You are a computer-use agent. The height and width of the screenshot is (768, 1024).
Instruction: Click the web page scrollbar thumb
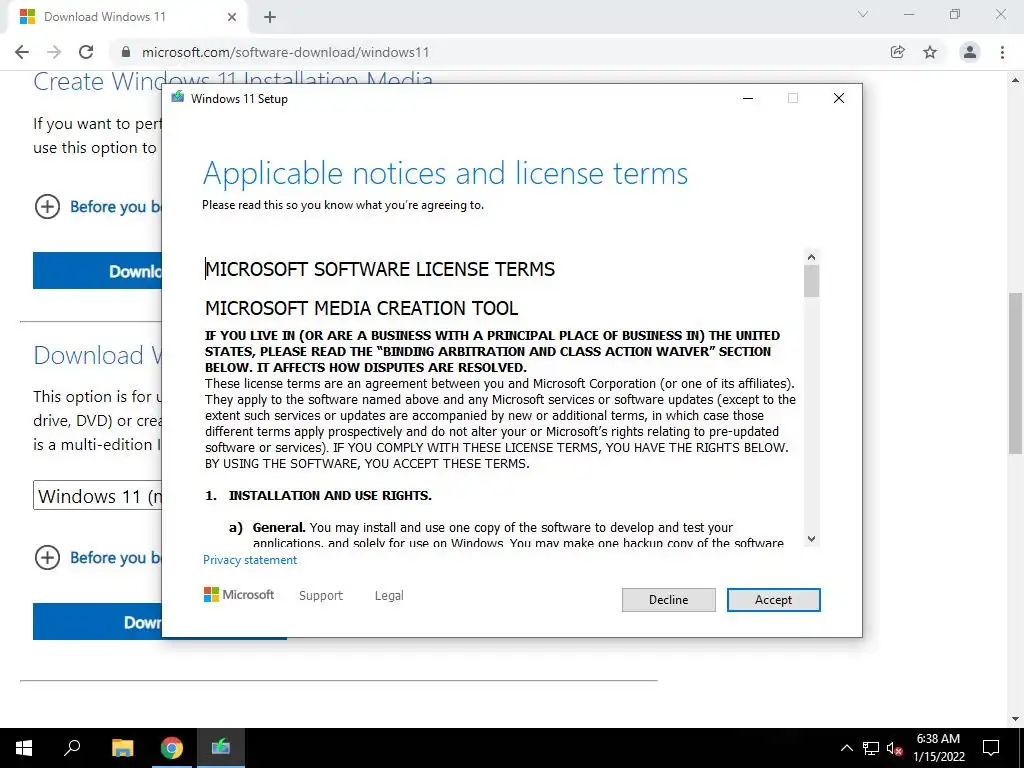click(x=1015, y=372)
